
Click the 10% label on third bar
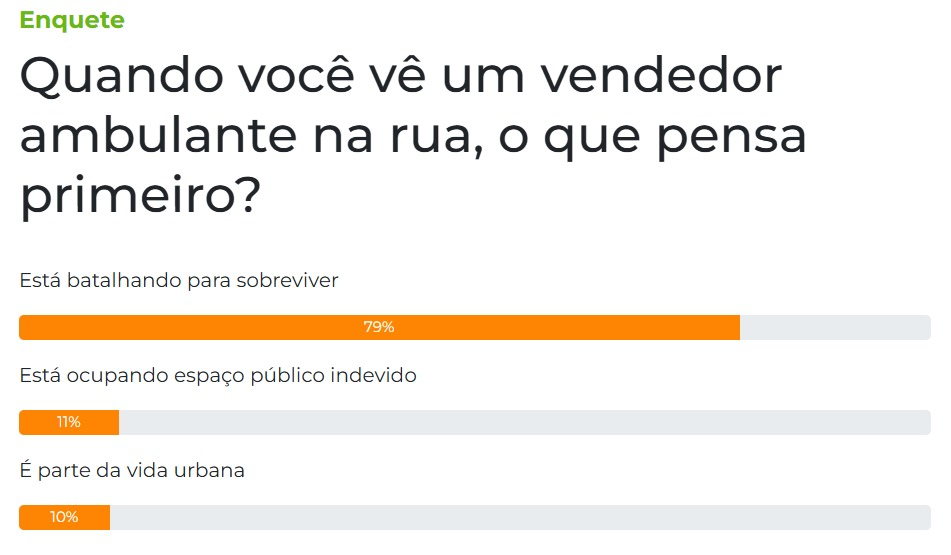(64, 517)
